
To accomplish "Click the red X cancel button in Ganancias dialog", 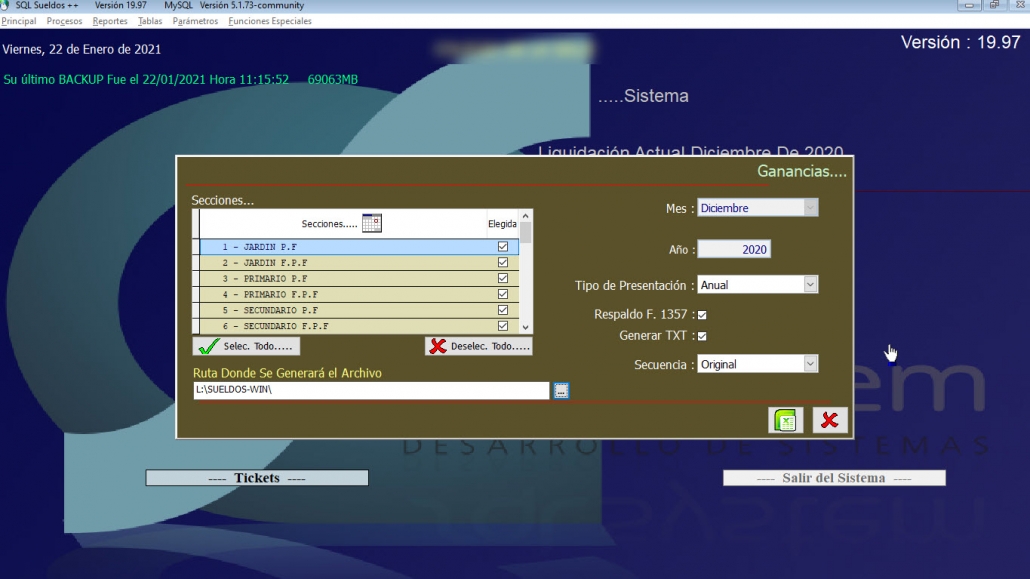I will coord(830,420).
